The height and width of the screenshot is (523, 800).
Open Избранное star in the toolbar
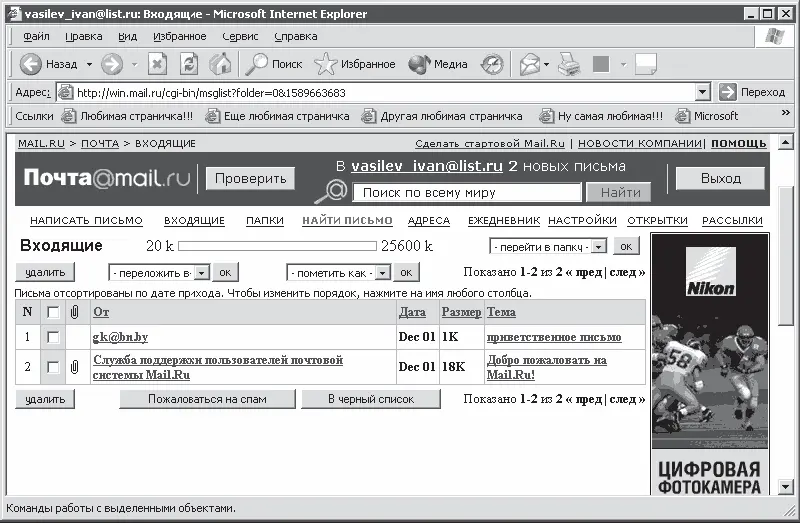pos(355,64)
